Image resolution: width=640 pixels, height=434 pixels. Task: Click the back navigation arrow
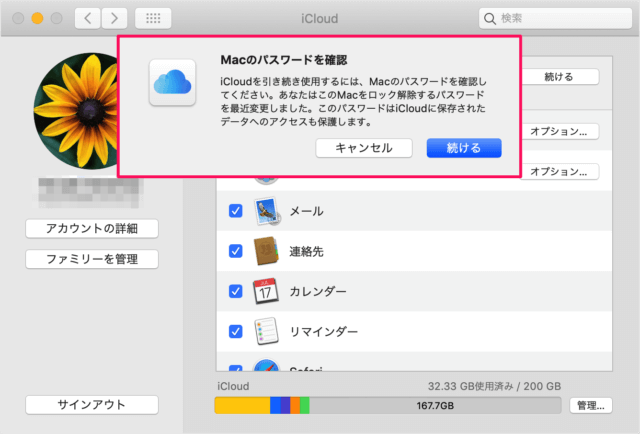[x=87, y=18]
